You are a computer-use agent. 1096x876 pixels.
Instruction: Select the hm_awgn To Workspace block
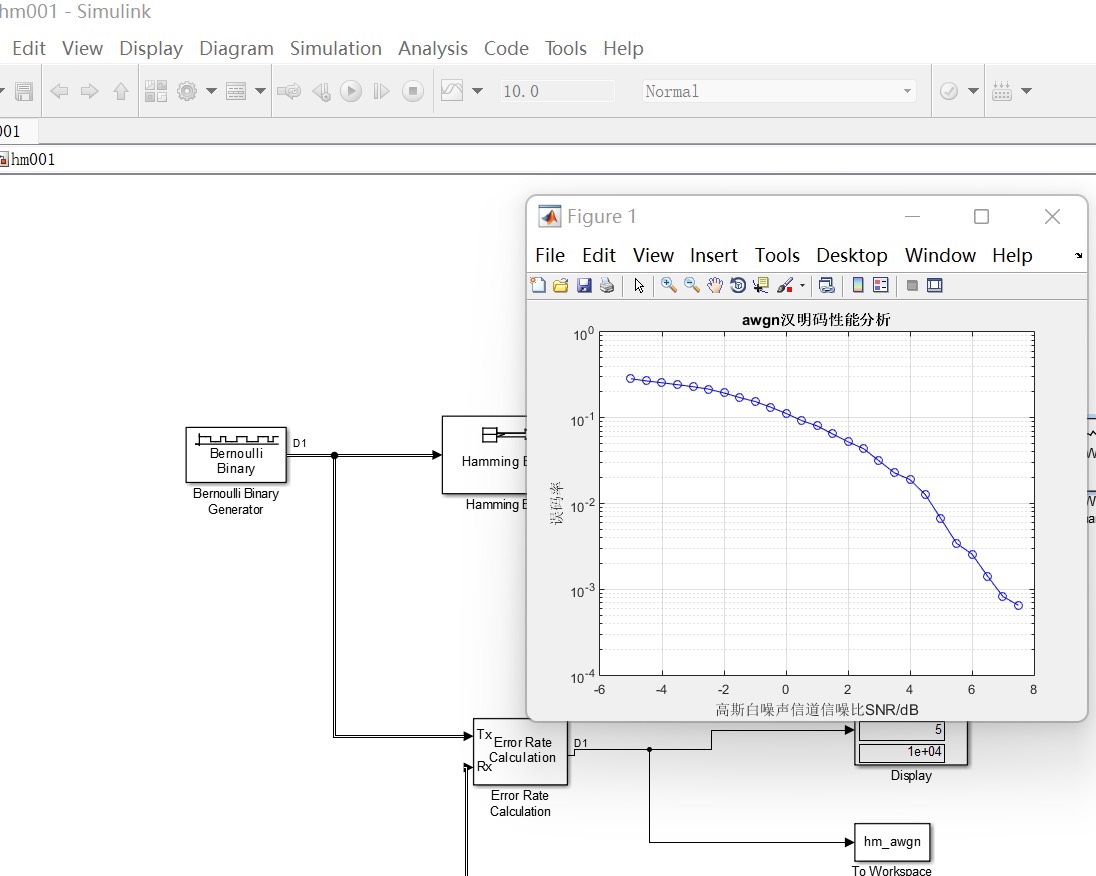[892, 842]
